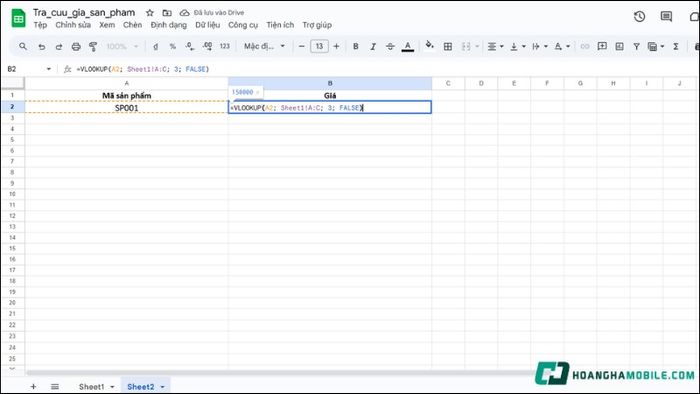Open the Chỉnh sửa menu

(73, 25)
